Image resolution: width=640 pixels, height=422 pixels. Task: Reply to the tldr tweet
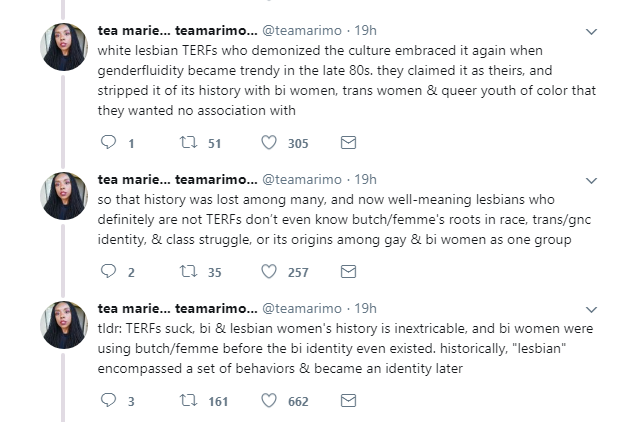pos(110,401)
